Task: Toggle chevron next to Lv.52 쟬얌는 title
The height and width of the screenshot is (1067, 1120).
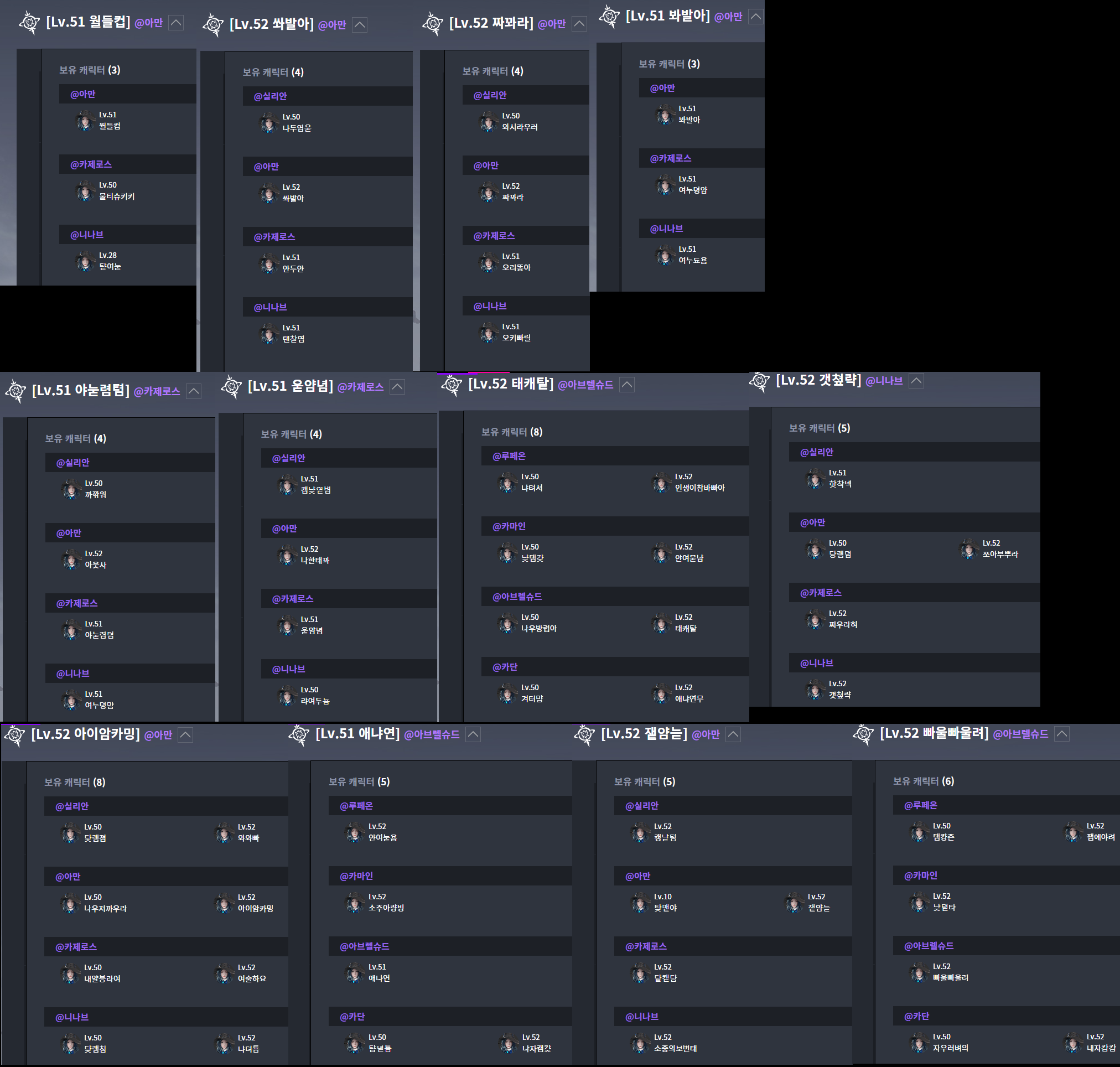Action: point(733,734)
